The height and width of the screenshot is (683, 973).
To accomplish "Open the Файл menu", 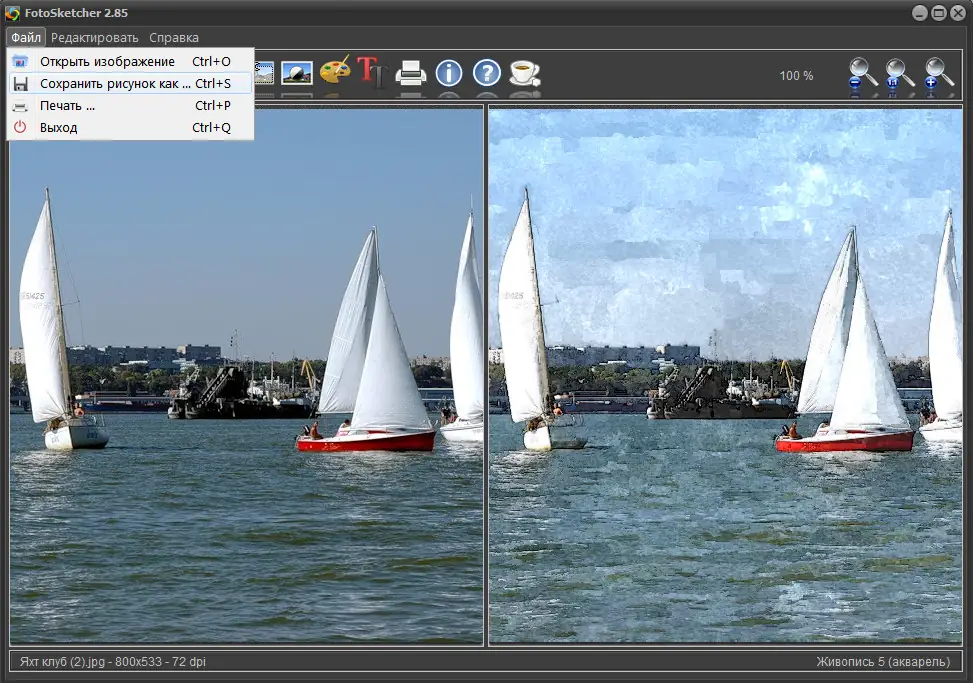I will tap(25, 37).
